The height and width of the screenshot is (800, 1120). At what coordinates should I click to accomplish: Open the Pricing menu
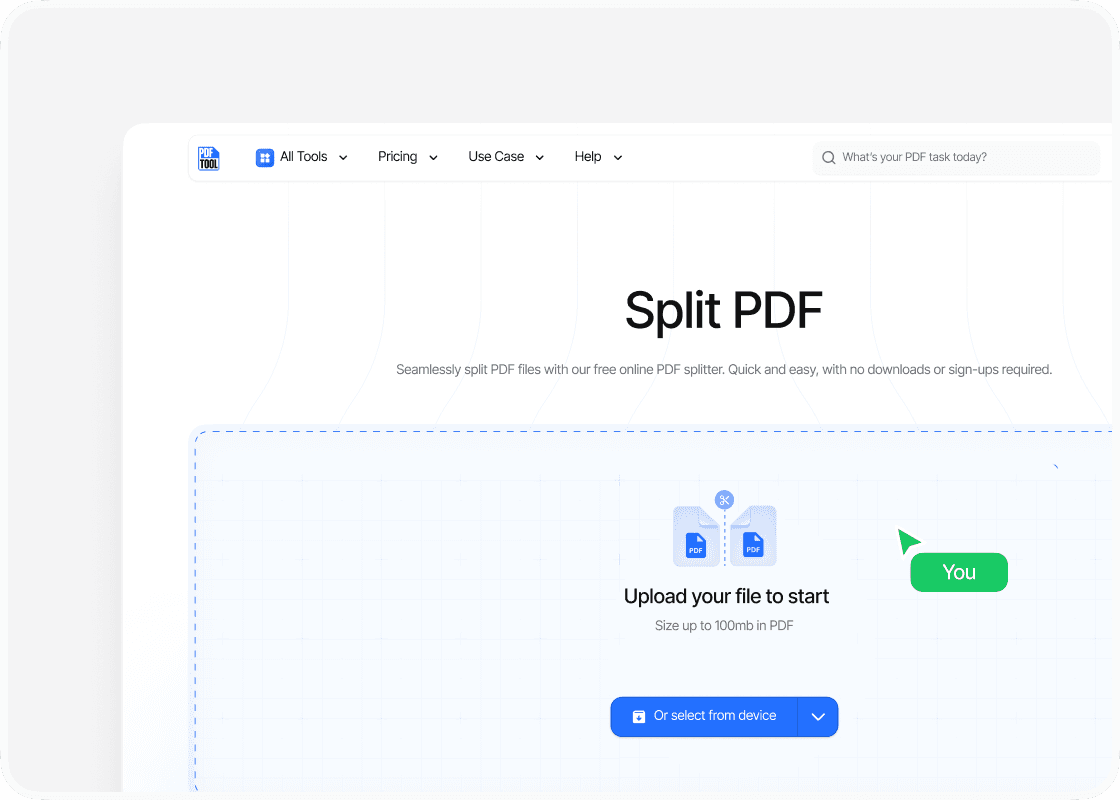click(398, 157)
